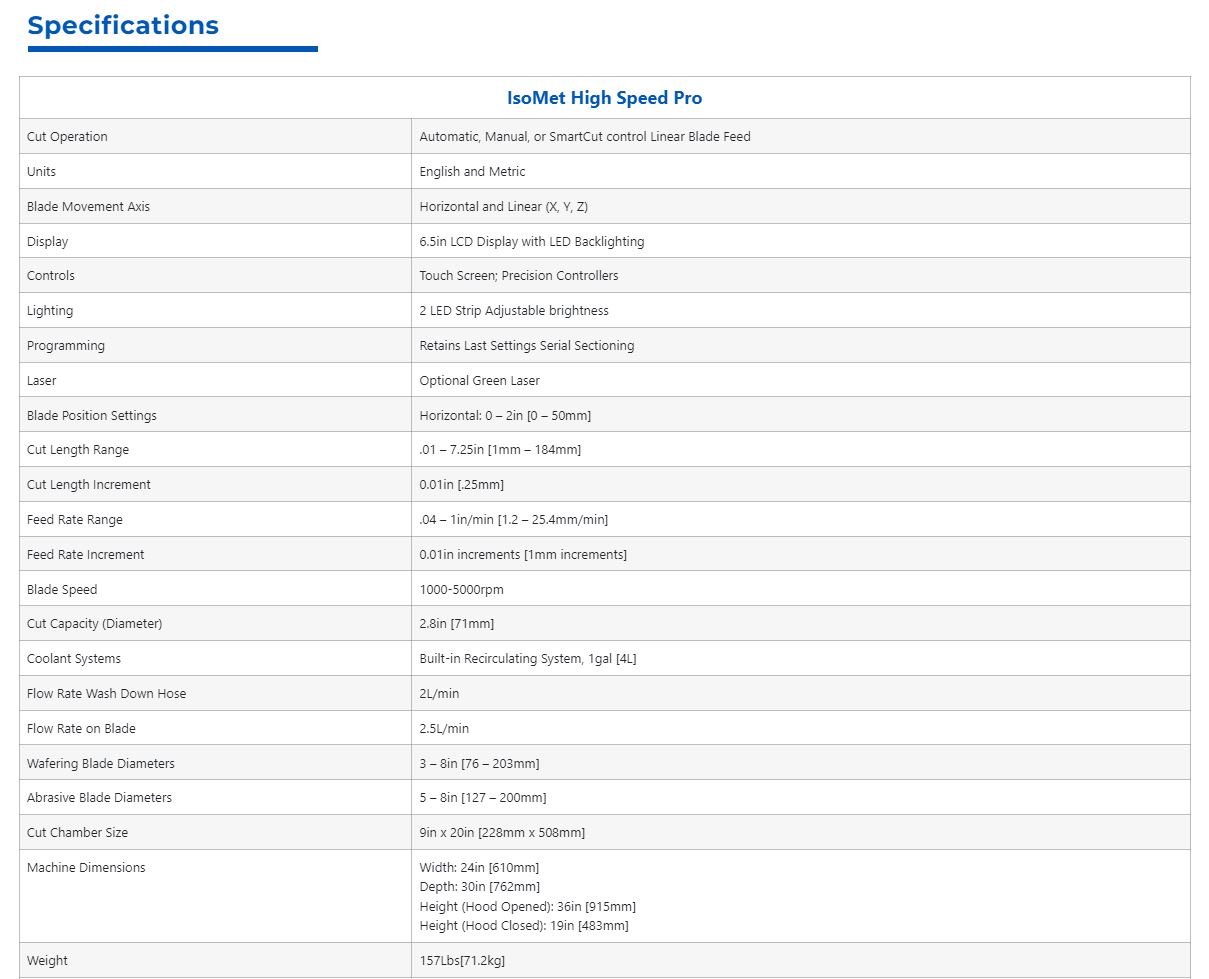Click the Specifications heading
The height and width of the screenshot is (979, 1209).
pos(123,25)
